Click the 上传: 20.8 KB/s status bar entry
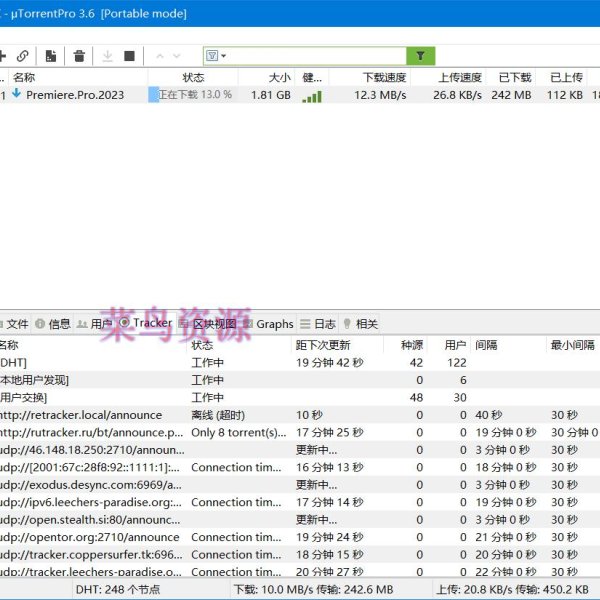This screenshot has height=600, width=600. [512, 589]
